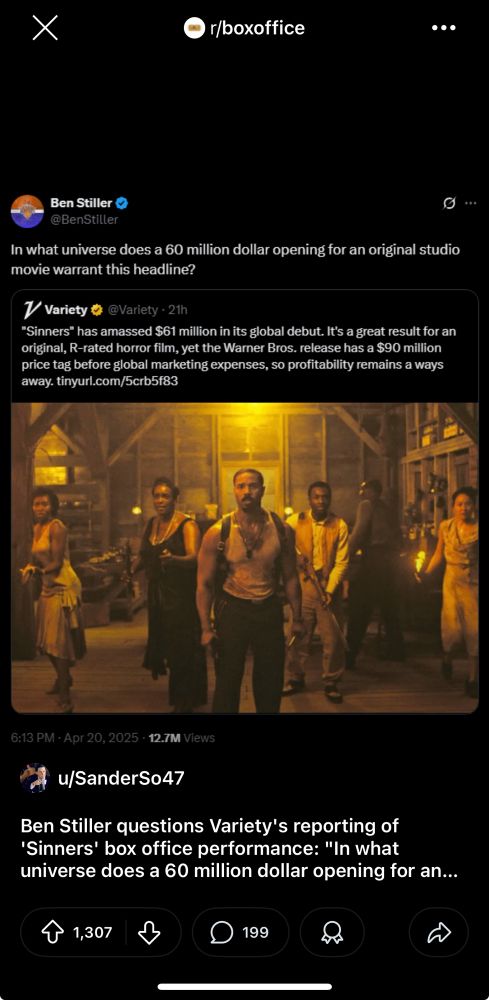489x1000 pixels.
Task: Share the post with the arrow icon
Action: [x=439, y=932]
